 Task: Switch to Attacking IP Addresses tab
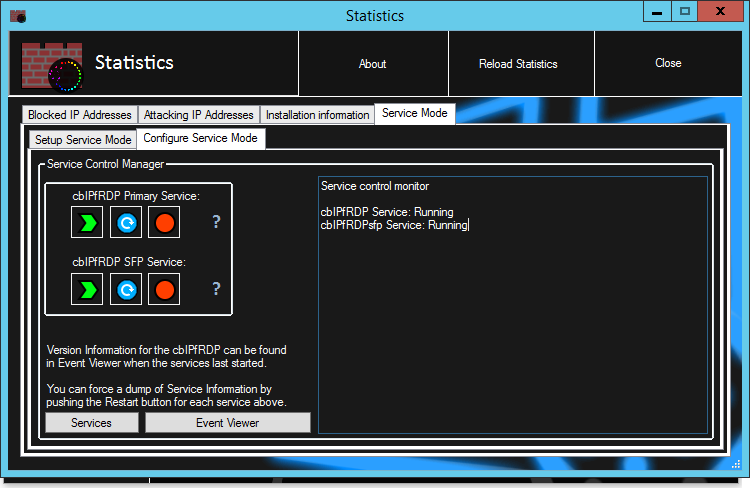tap(199, 115)
